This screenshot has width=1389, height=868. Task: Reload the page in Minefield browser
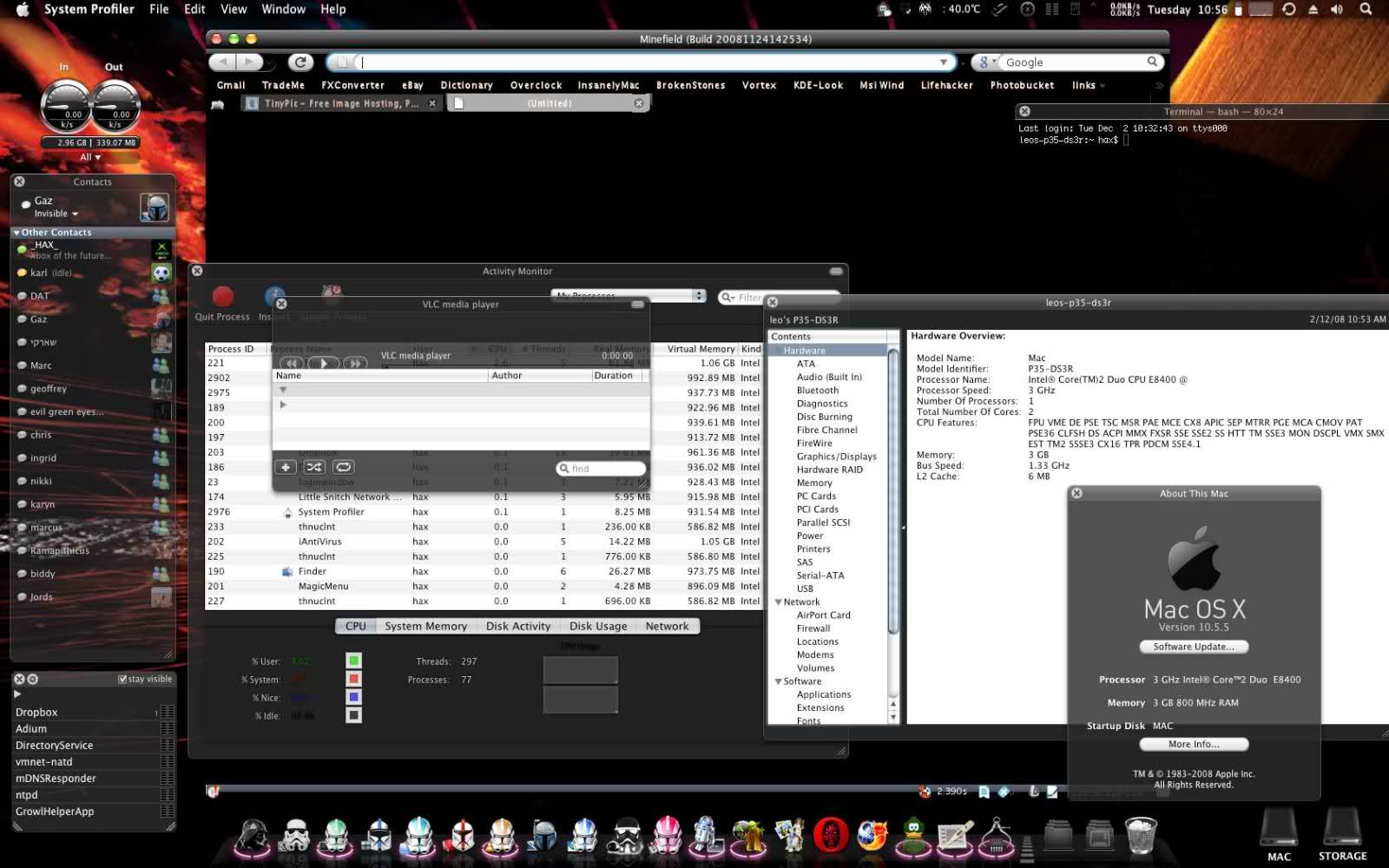[300, 62]
